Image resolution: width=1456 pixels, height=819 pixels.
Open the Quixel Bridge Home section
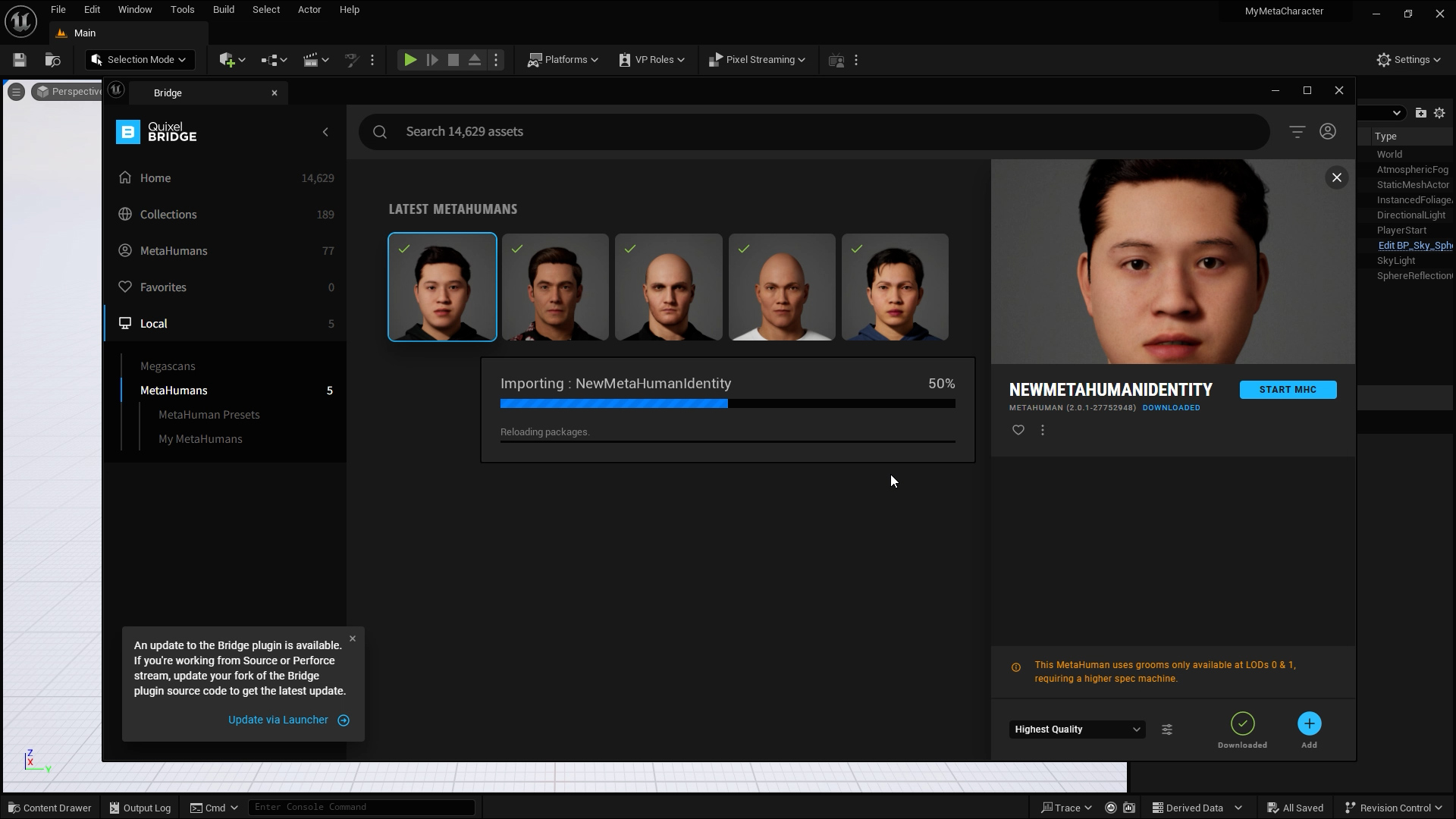pyautogui.click(x=155, y=177)
